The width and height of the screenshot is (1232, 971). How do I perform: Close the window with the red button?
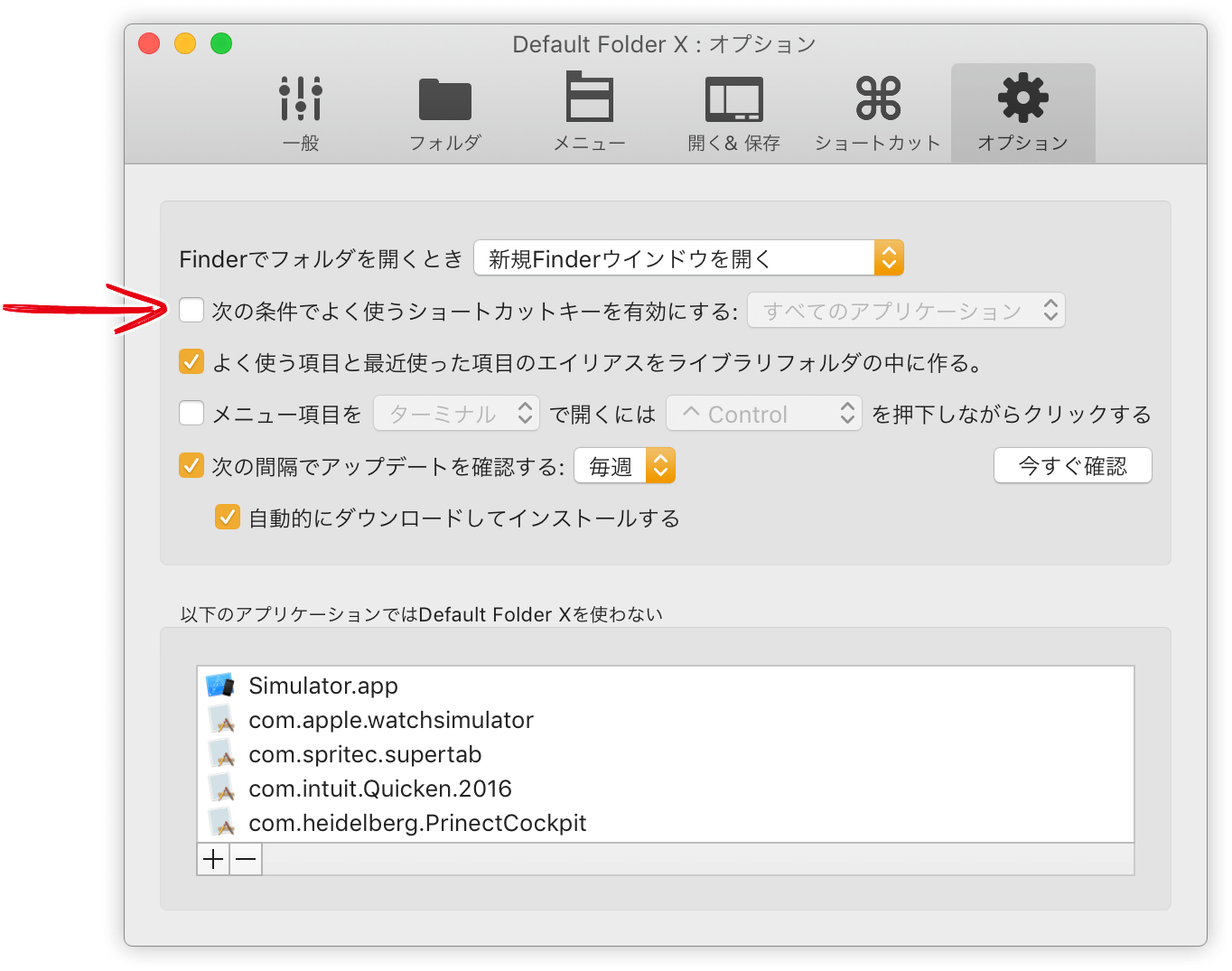click(149, 43)
